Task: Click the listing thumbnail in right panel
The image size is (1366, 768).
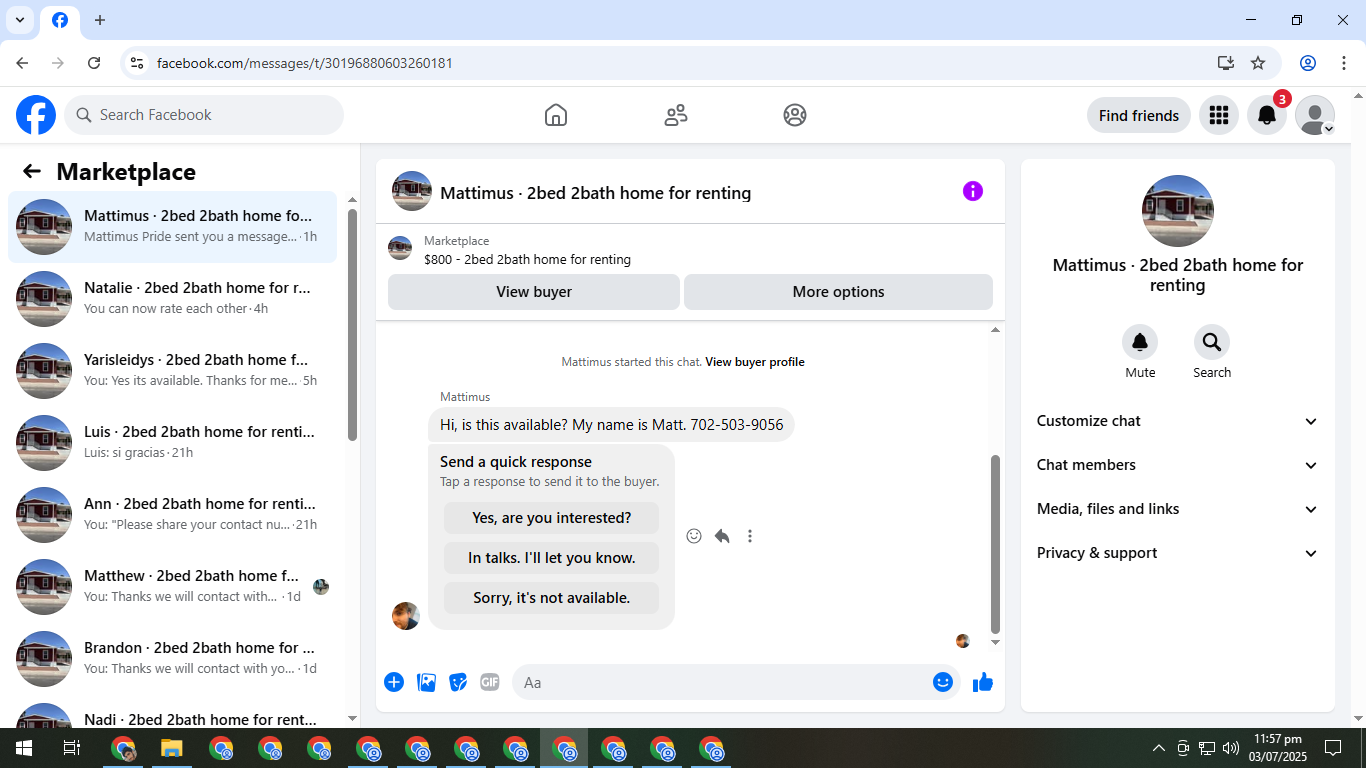Action: (x=1178, y=211)
